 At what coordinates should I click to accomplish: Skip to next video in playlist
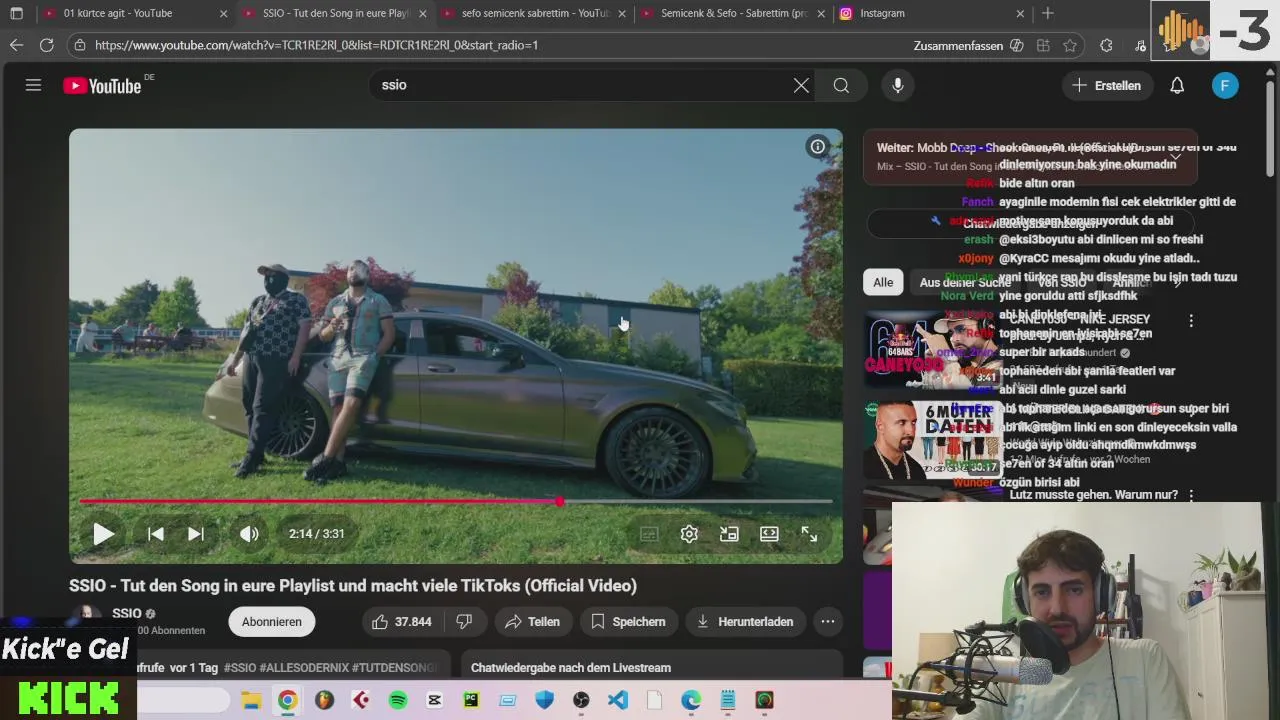(x=196, y=534)
